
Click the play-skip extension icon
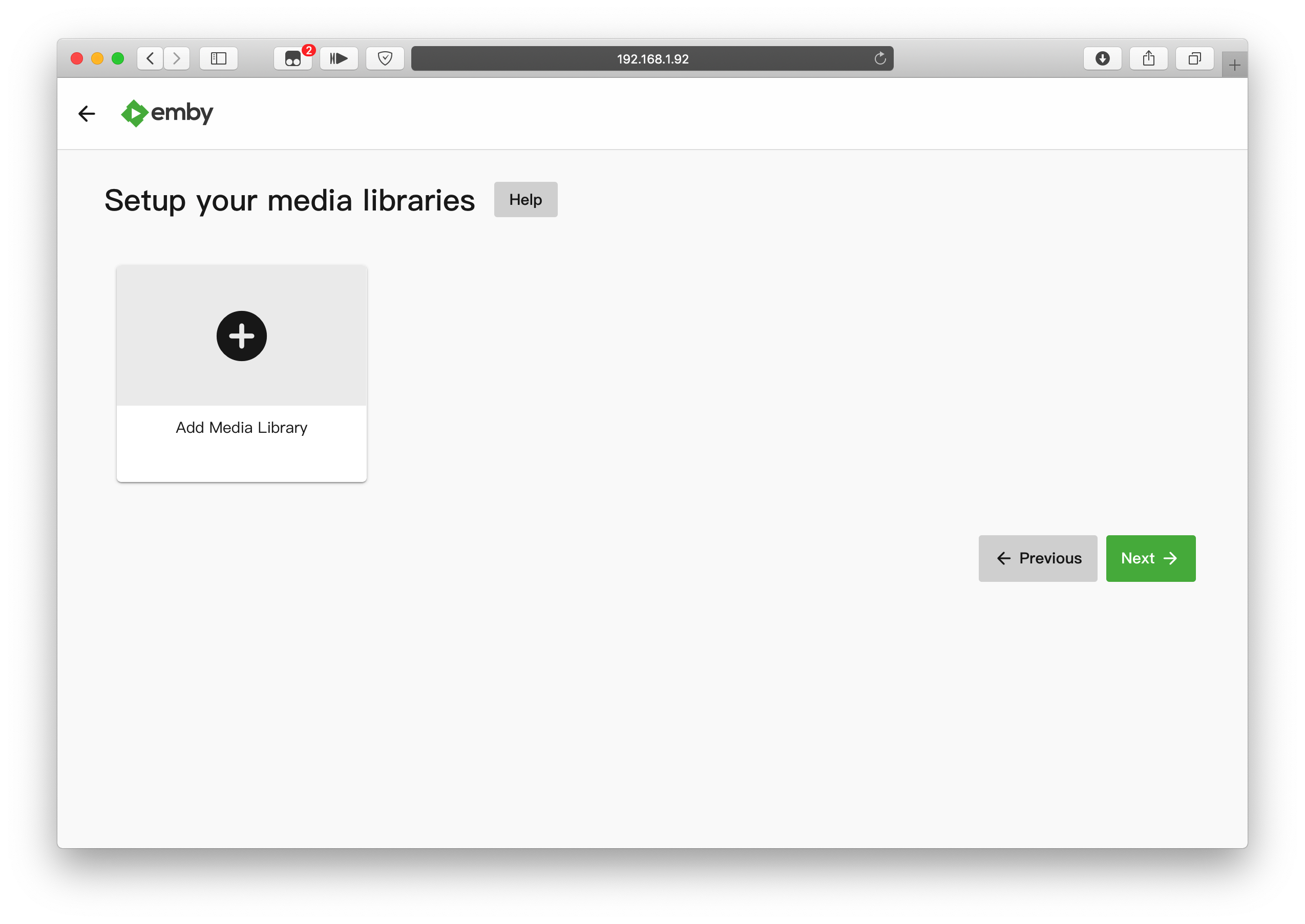pyautogui.click(x=339, y=58)
